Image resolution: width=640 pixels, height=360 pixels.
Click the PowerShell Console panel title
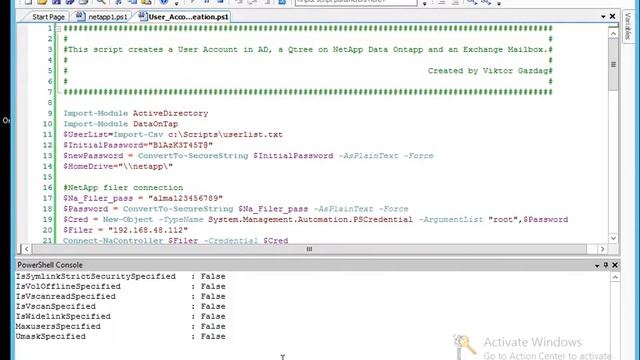pyautogui.click(x=50, y=265)
